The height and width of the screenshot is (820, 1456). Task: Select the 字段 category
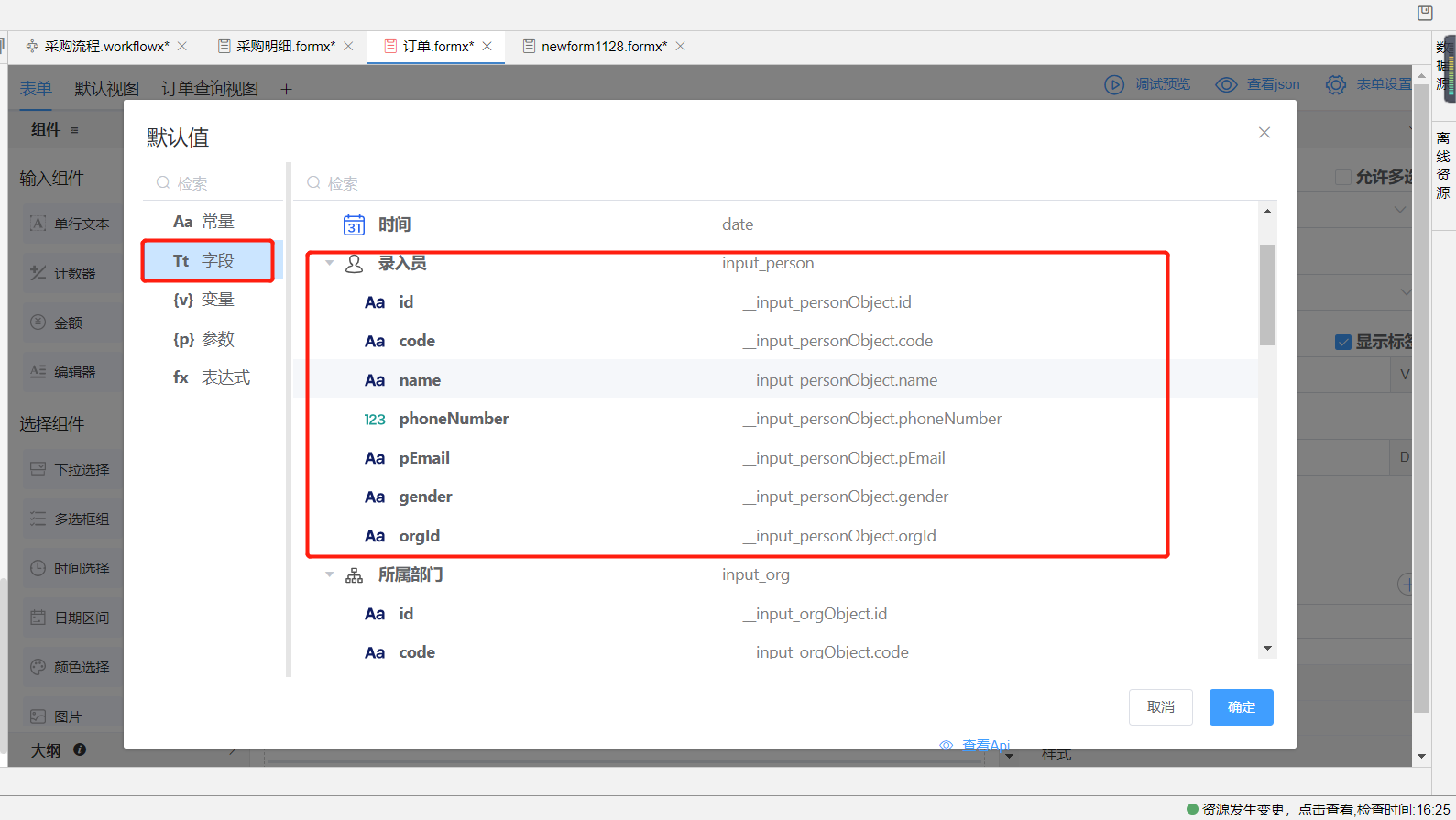(x=208, y=261)
